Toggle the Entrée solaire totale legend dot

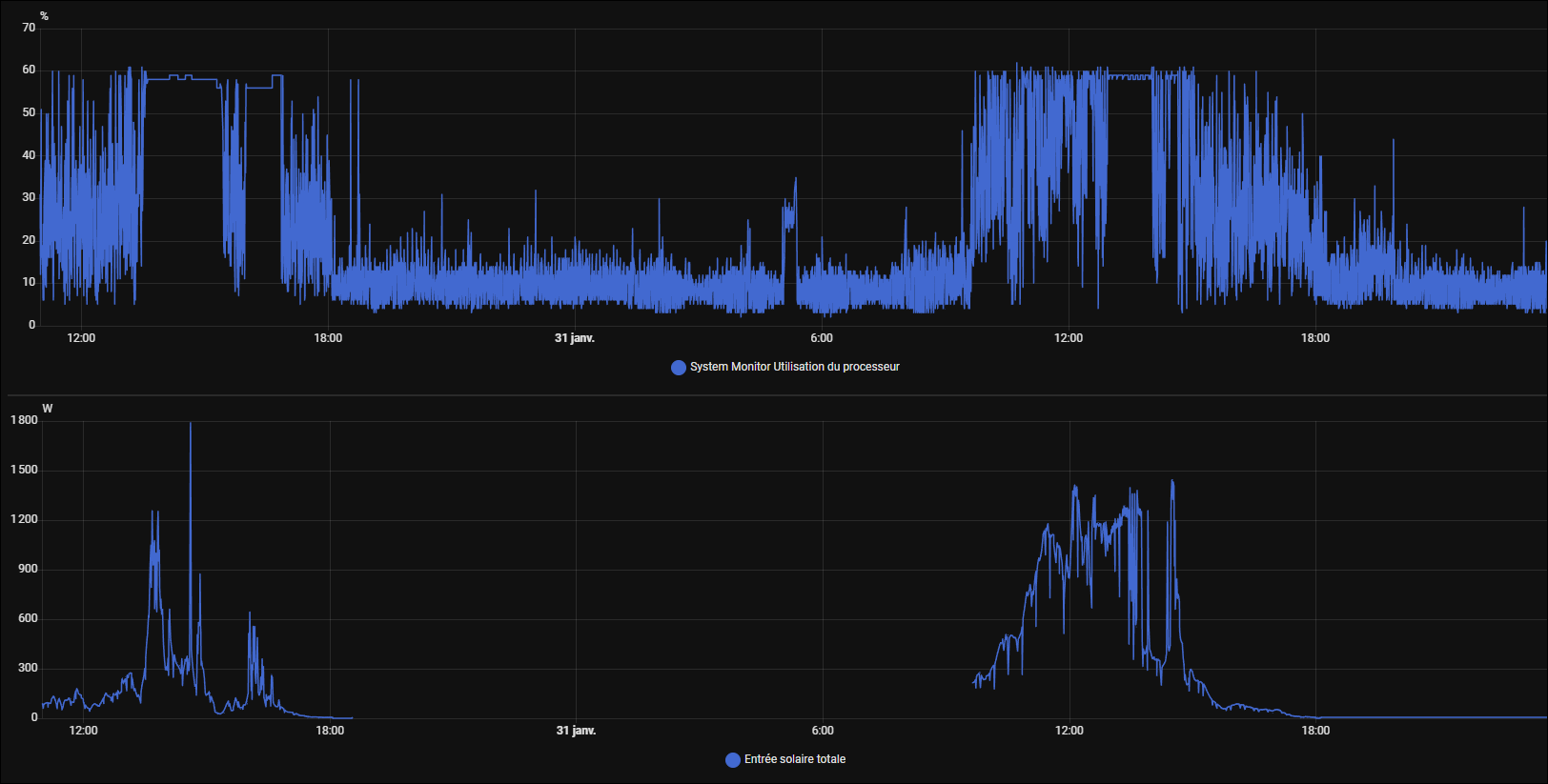coord(732,760)
